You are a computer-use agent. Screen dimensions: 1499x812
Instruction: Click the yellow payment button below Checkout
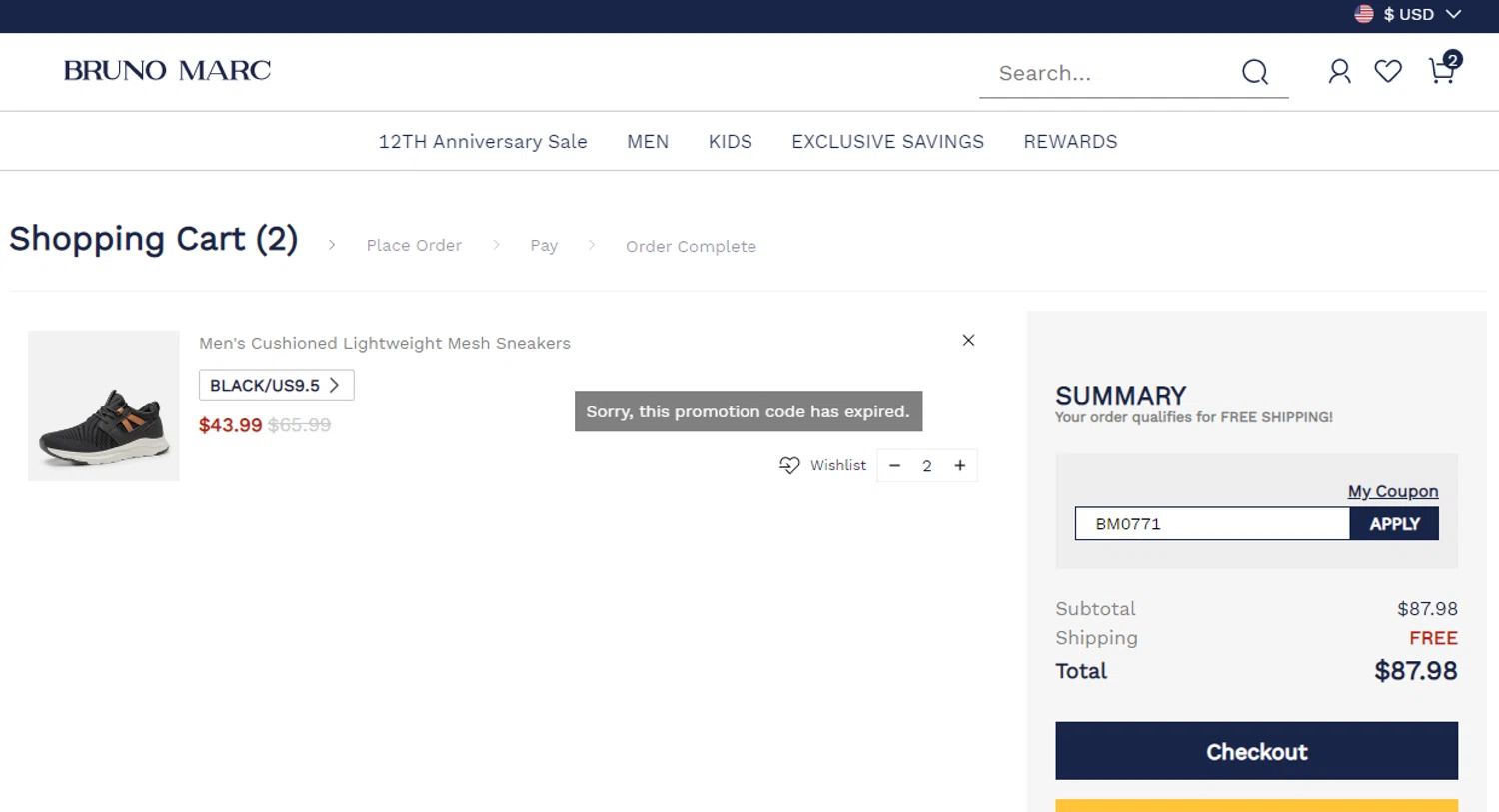tap(1256, 805)
